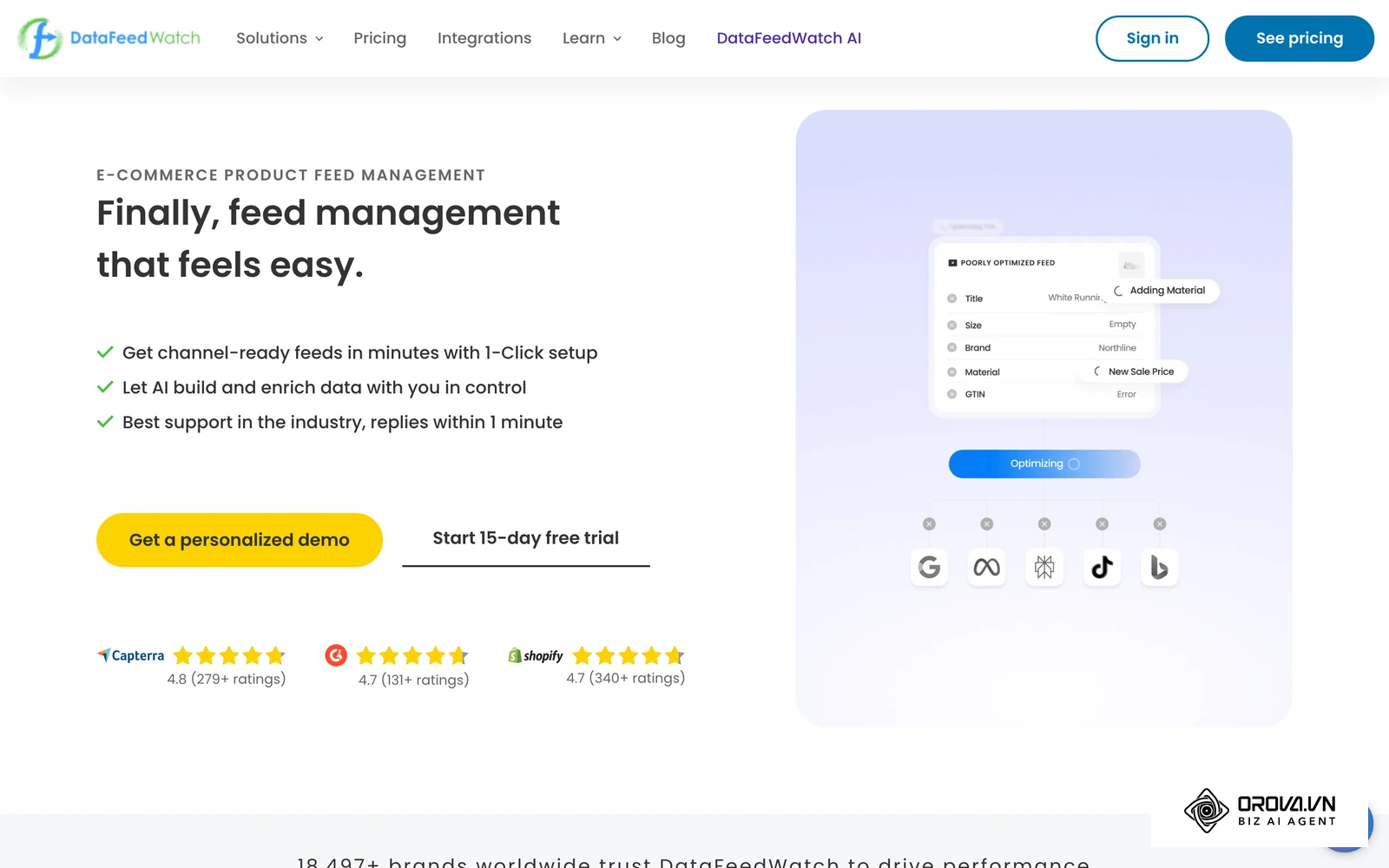This screenshot has width=1389, height=868.
Task: Click the Capterra logo
Action: pos(130,655)
